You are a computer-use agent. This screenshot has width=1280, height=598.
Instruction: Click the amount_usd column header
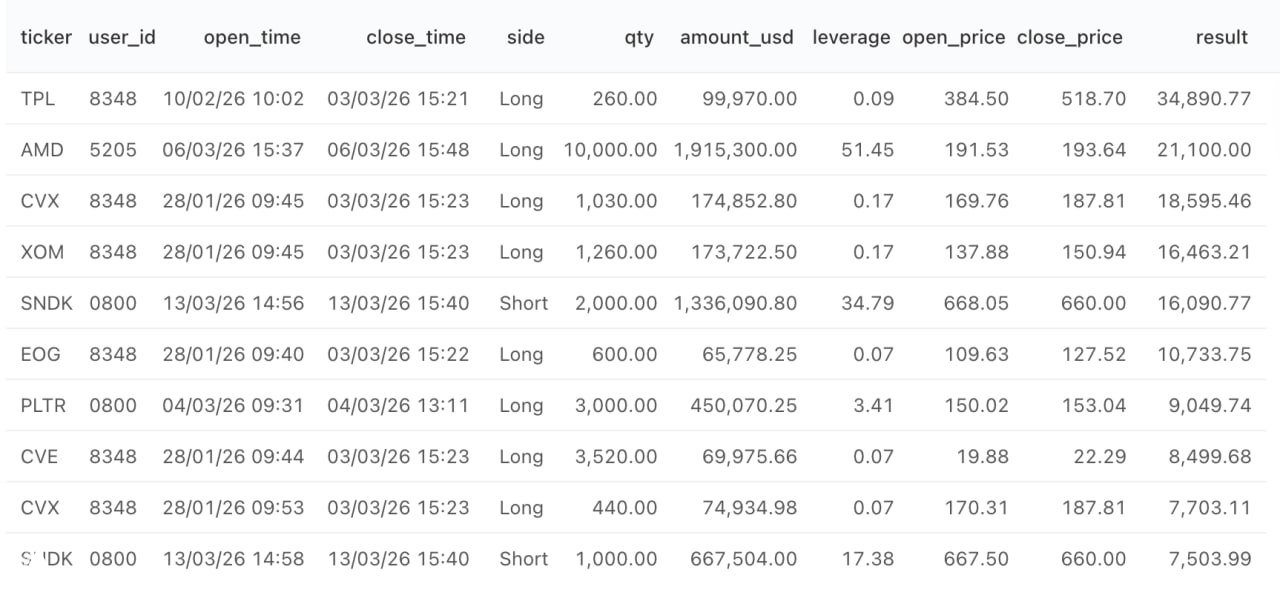[737, 37]
